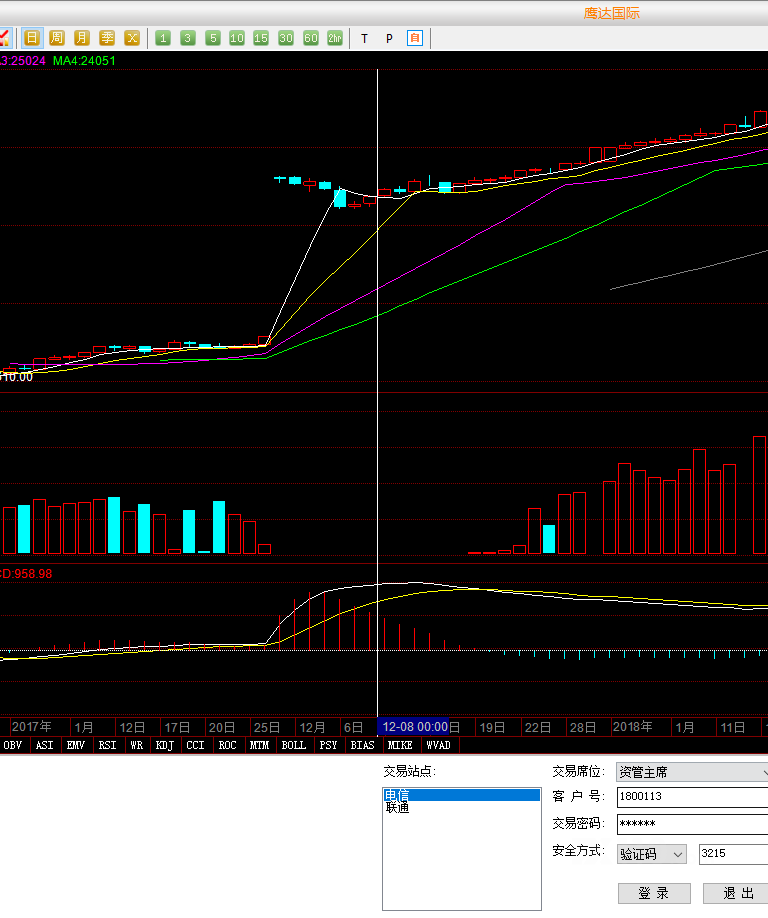
Task: Switch to daily K-line period (日)
Action: (x=32, y=38)
